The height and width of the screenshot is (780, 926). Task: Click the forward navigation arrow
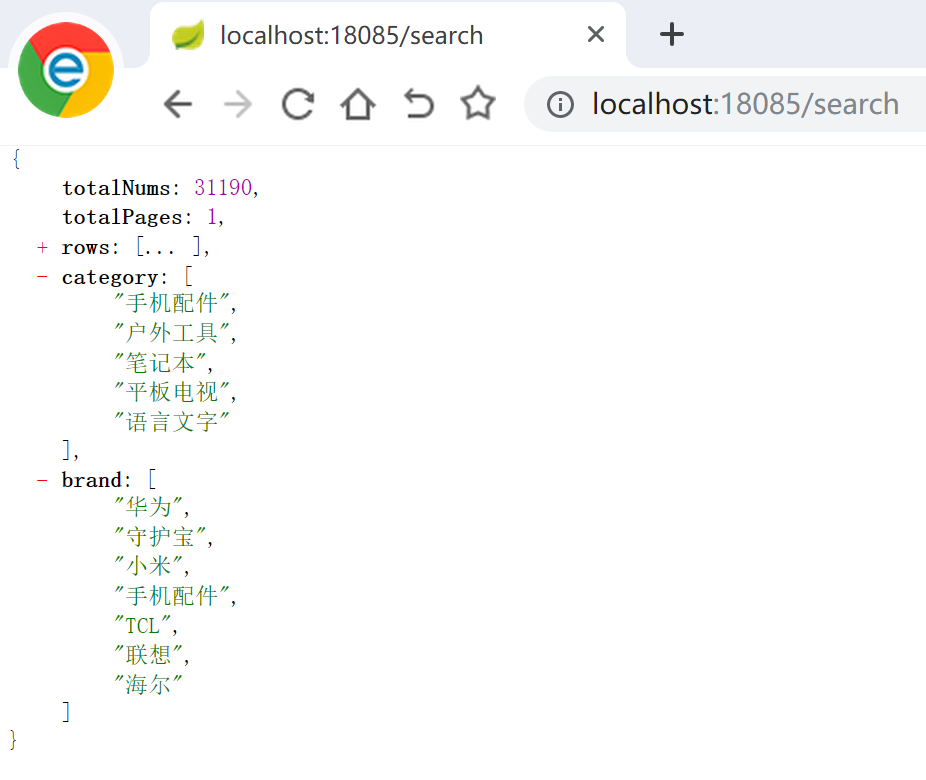[x=238, y=105]
